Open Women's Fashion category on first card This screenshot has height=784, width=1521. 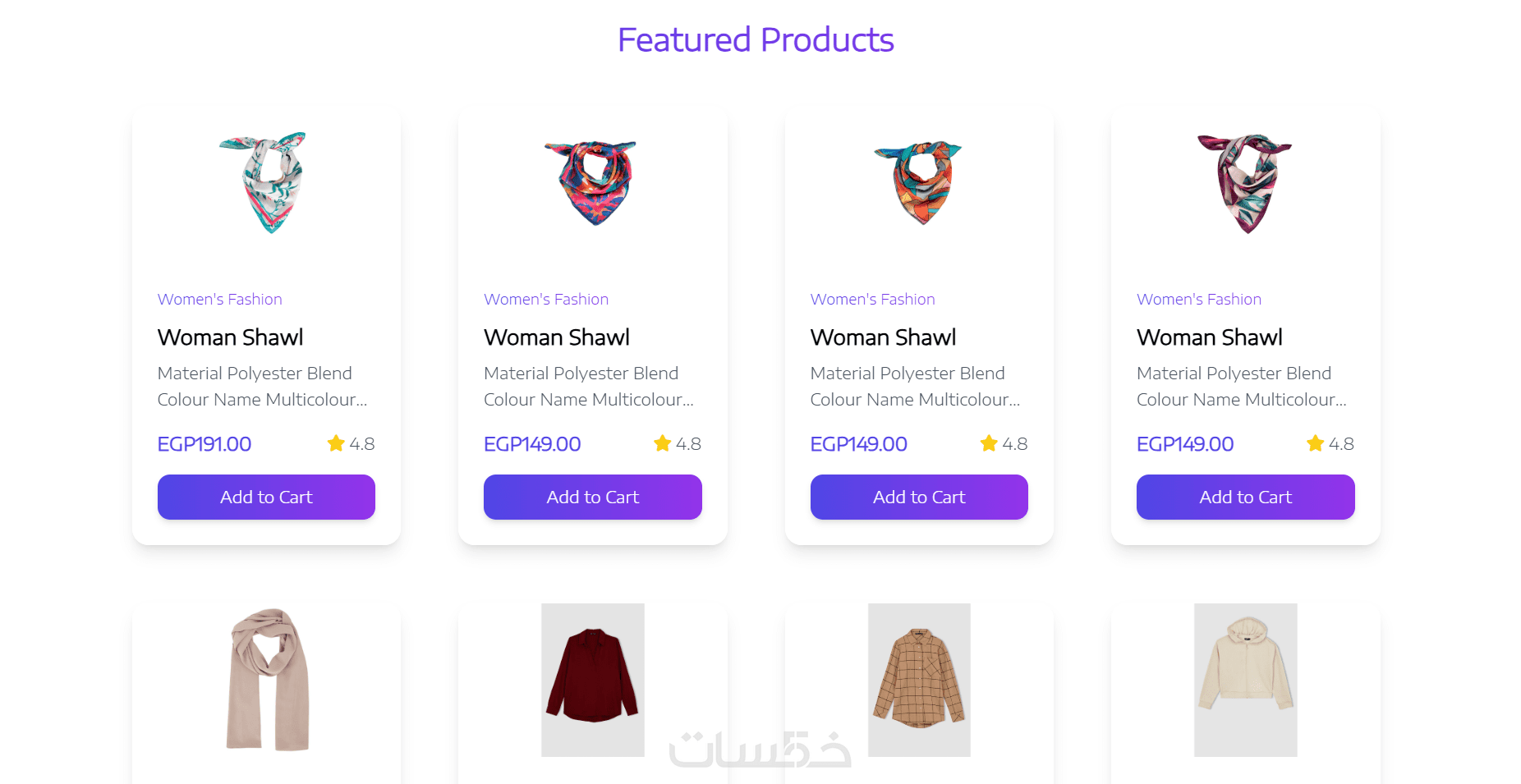(220, 300)
